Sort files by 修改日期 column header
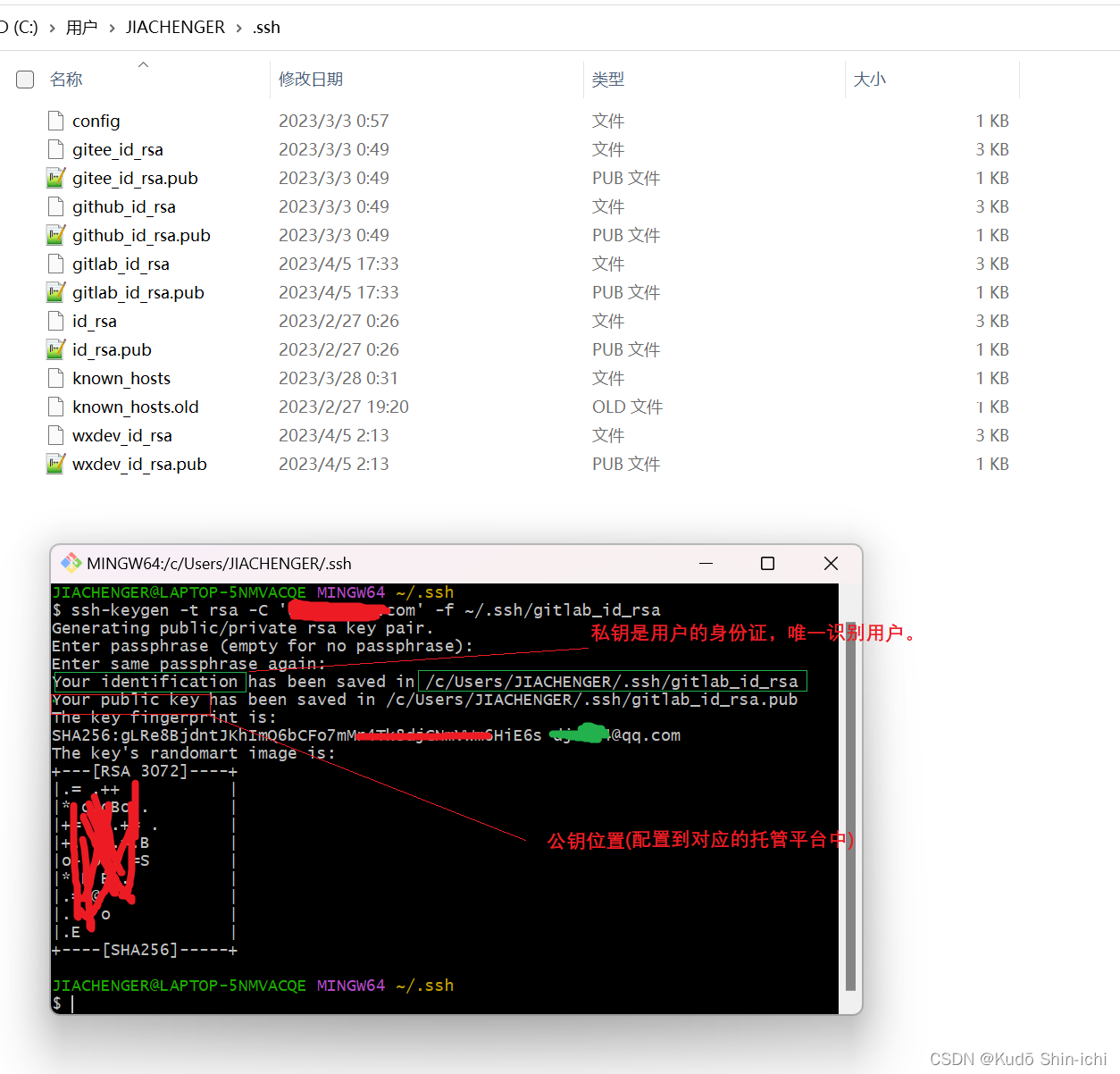 [x=311, y=79]
